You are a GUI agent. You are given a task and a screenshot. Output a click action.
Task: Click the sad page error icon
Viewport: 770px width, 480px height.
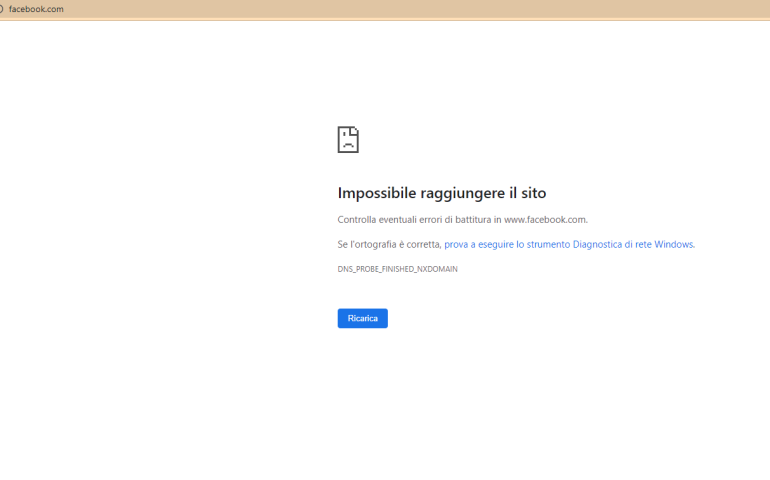(348, 139)
